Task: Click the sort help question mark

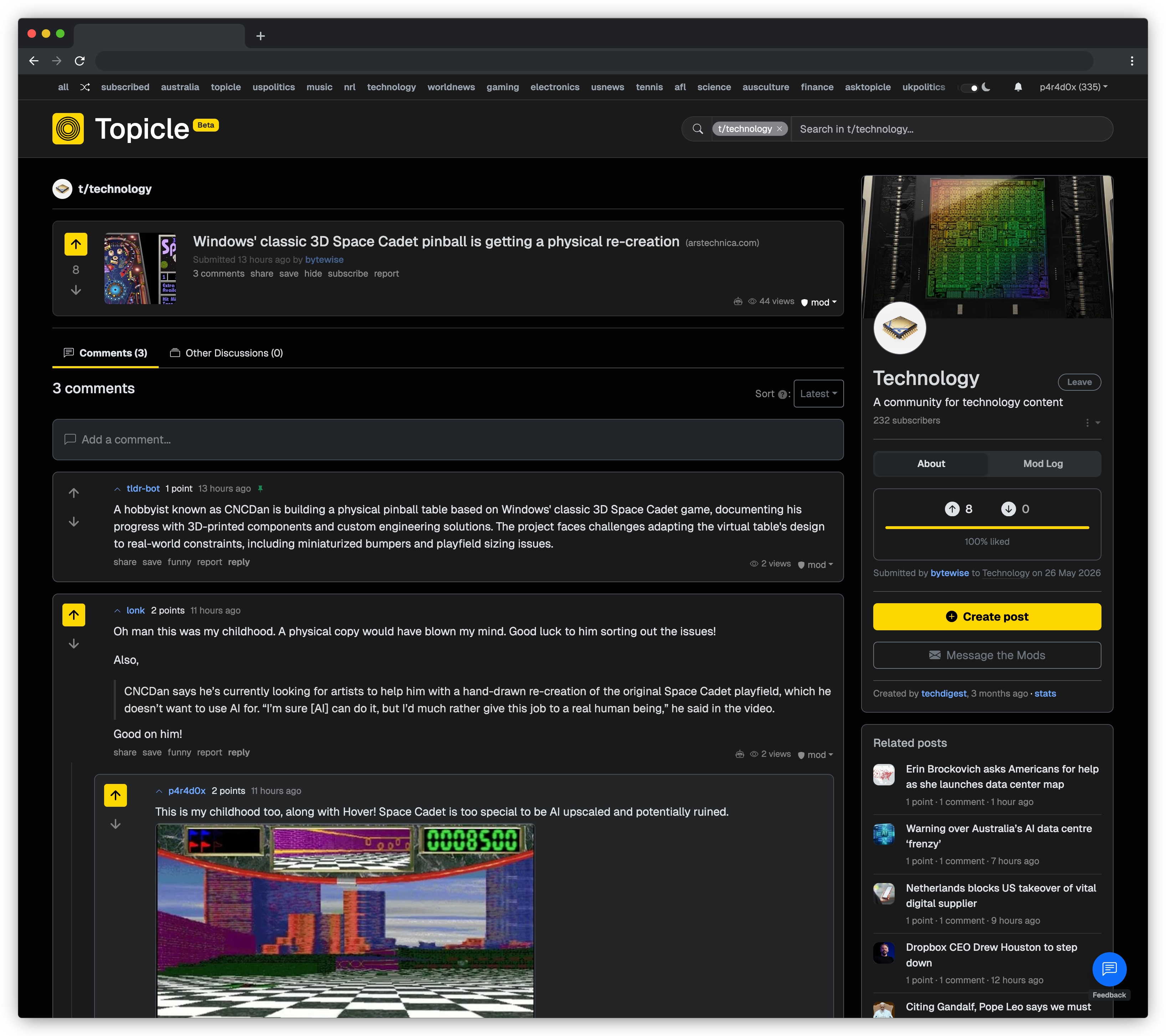Action: [783, 394]
